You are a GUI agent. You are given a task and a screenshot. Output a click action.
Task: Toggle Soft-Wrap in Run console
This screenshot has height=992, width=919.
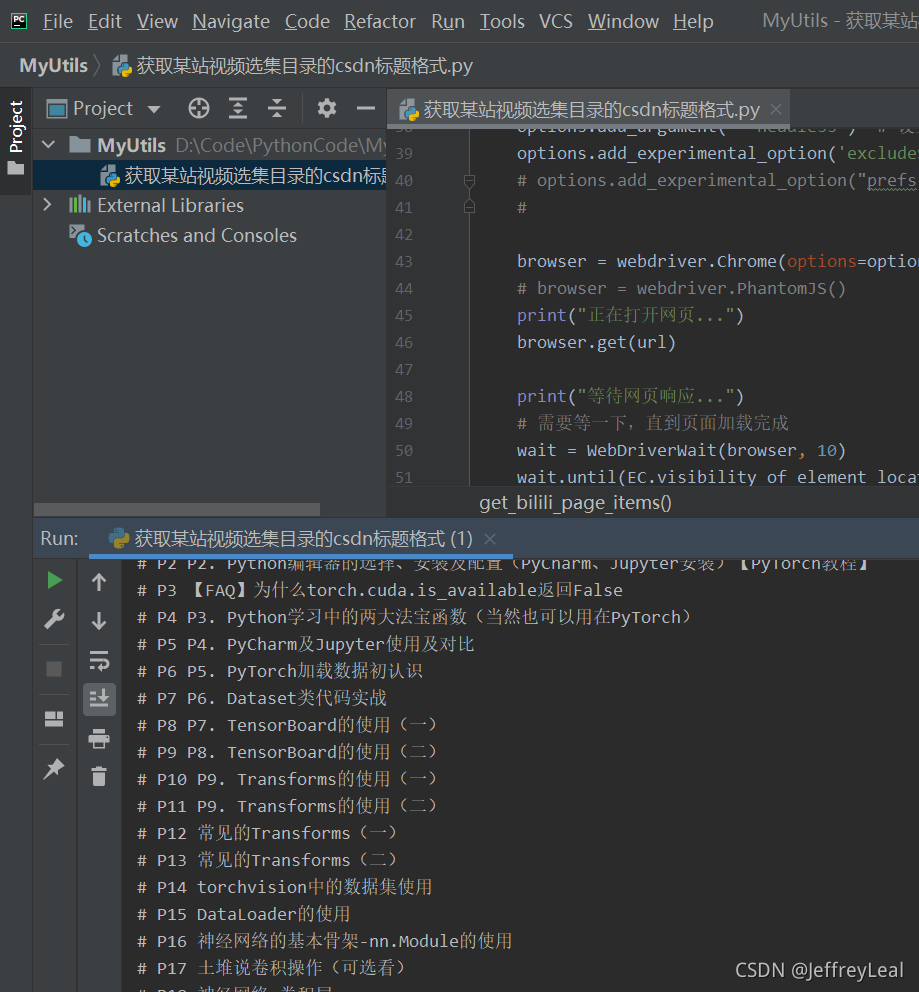(99, 660)
